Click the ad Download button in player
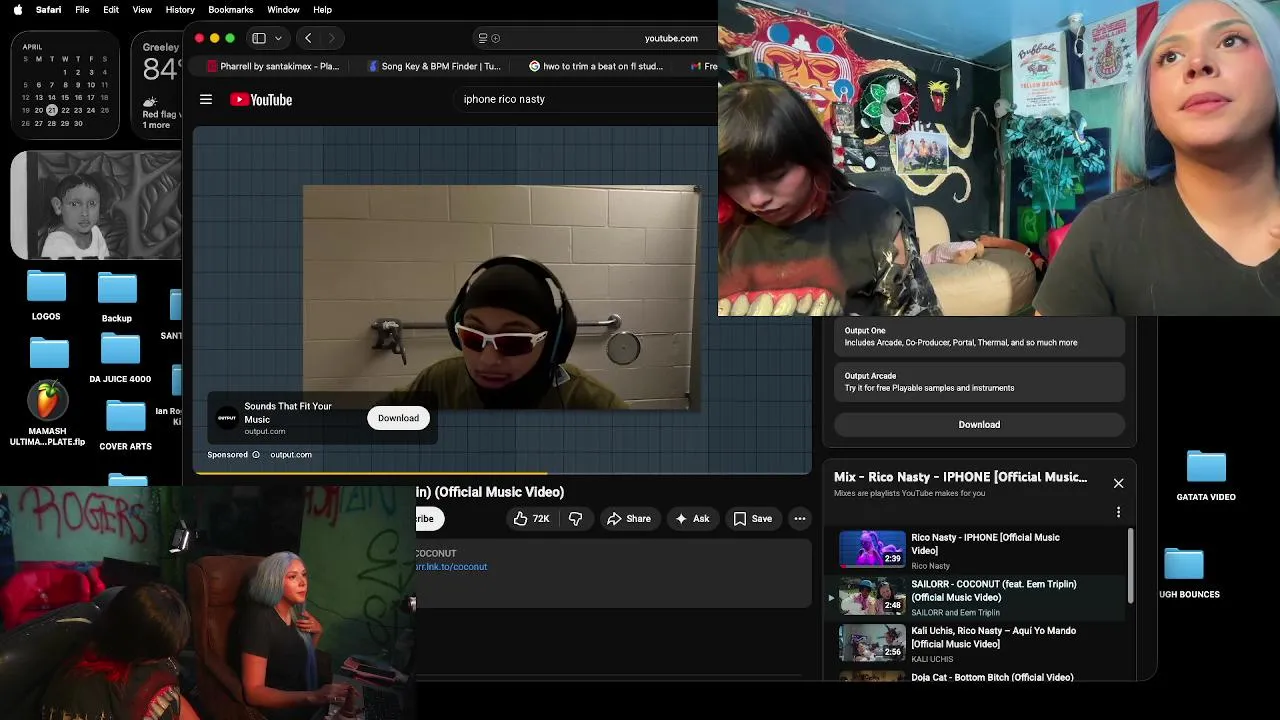This screenshot has height=720, width=1280. [x=398, y=418]
